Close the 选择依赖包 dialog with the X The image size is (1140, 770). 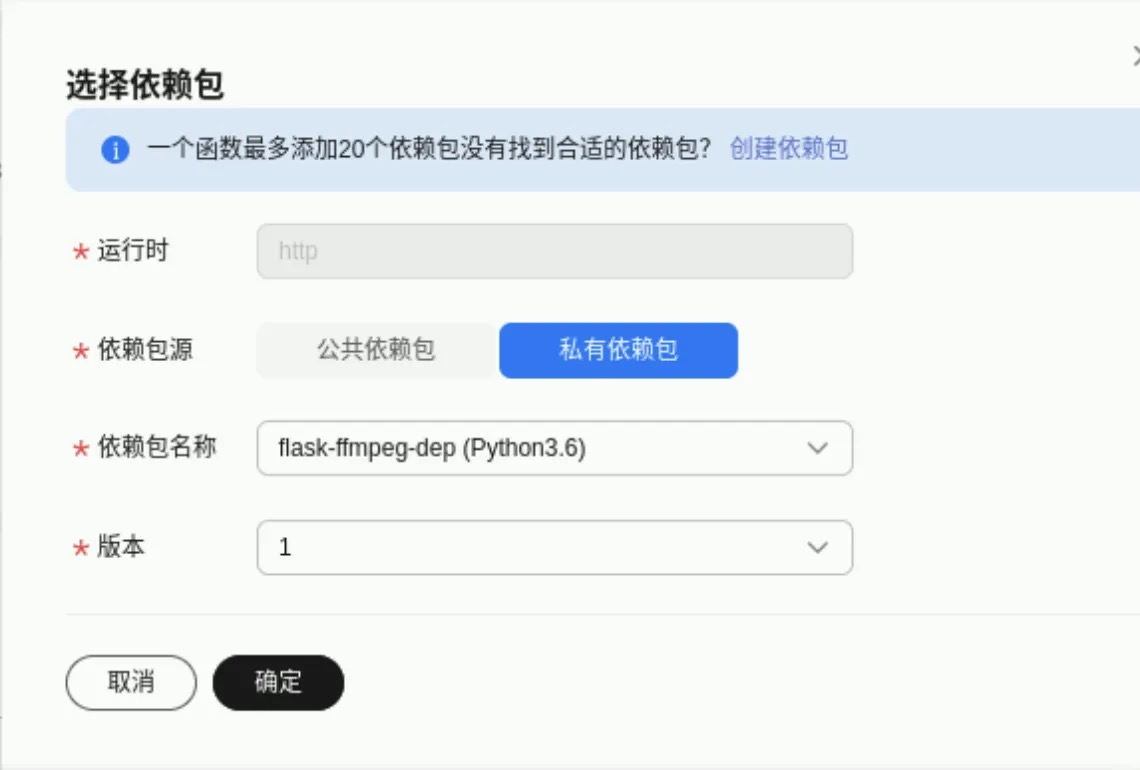(1136, 58)
